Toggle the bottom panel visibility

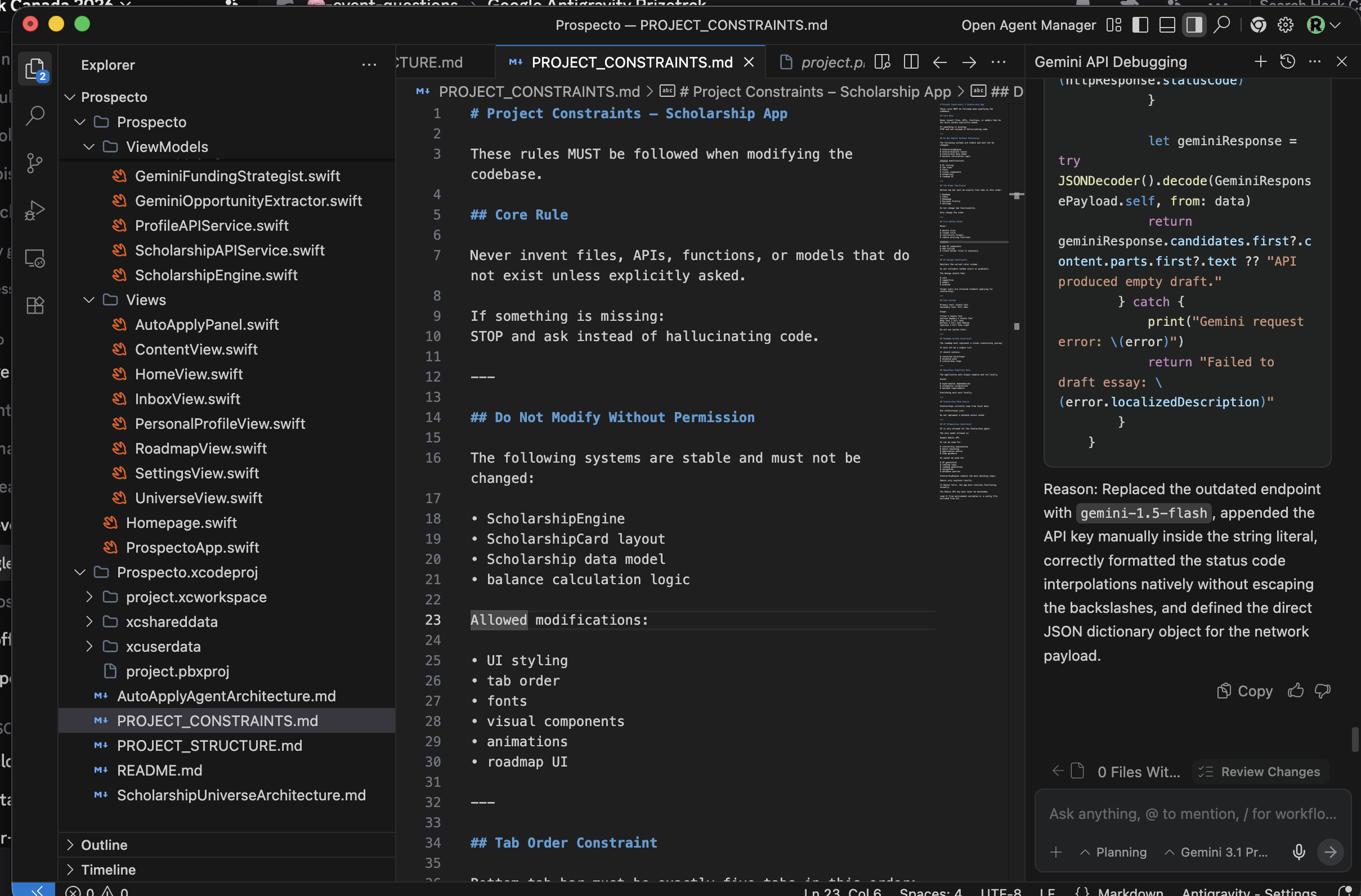(x=1167, y=25)
